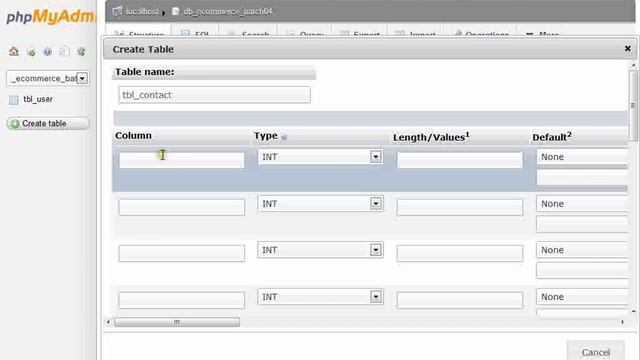The image size is (640, 360).
Task: Click the server icon next to localhost
Action: (117, 11)
